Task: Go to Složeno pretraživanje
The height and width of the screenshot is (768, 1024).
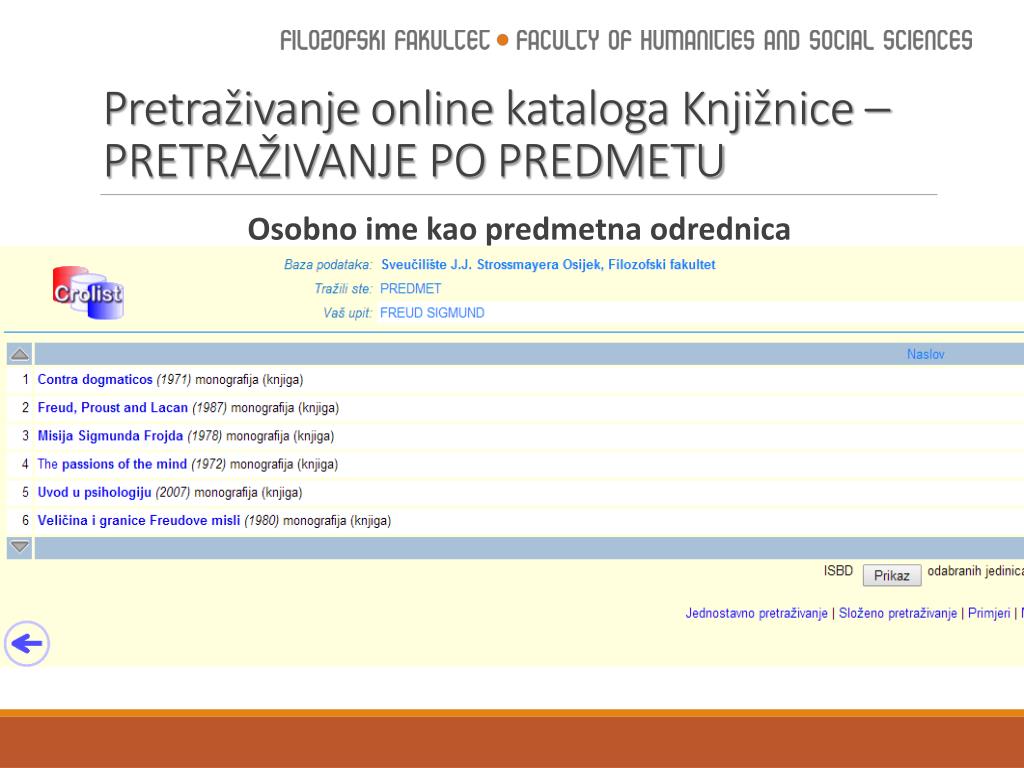Action: pos(897,613)
